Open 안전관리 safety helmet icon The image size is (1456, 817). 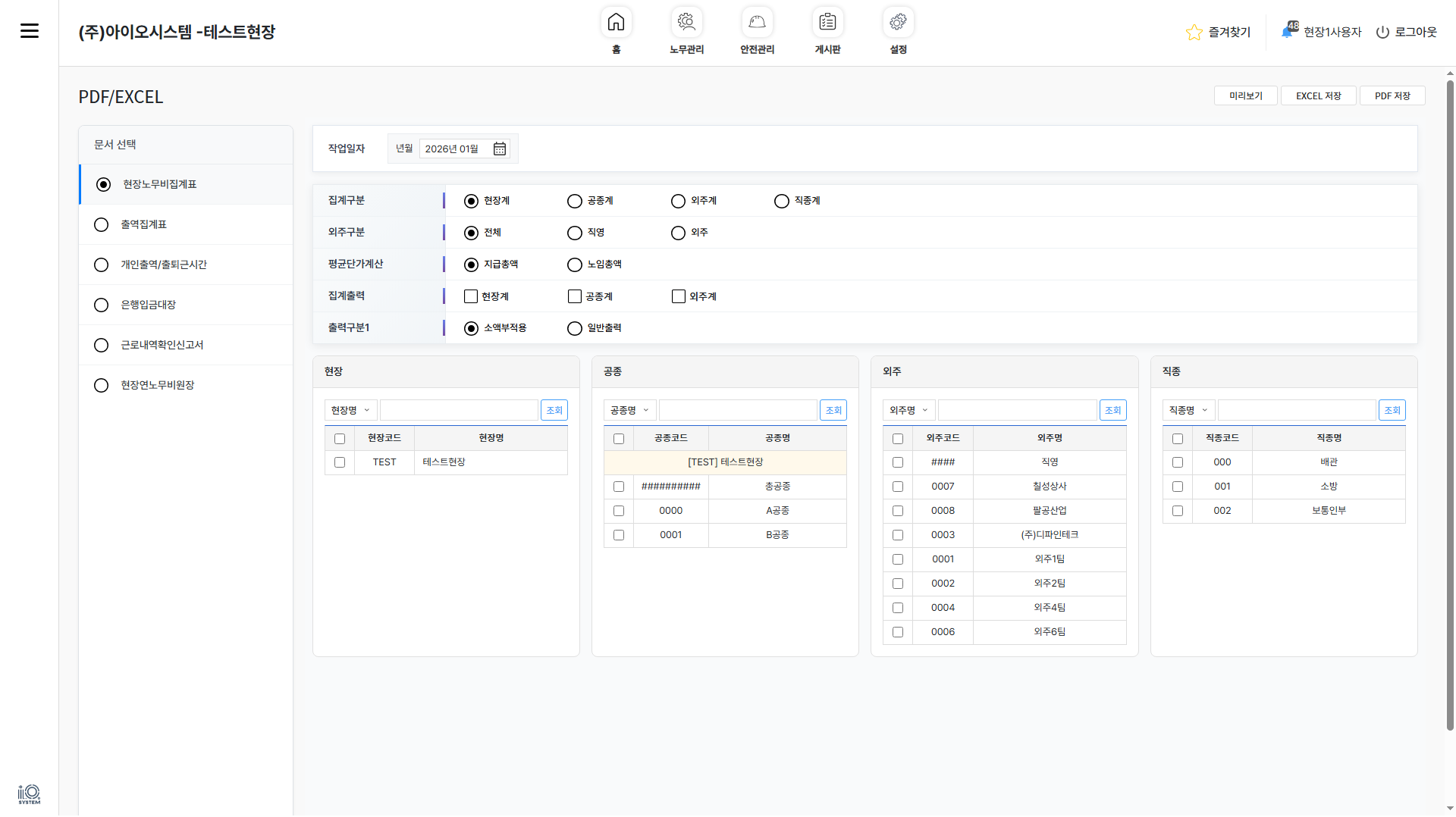click(757, 23)
